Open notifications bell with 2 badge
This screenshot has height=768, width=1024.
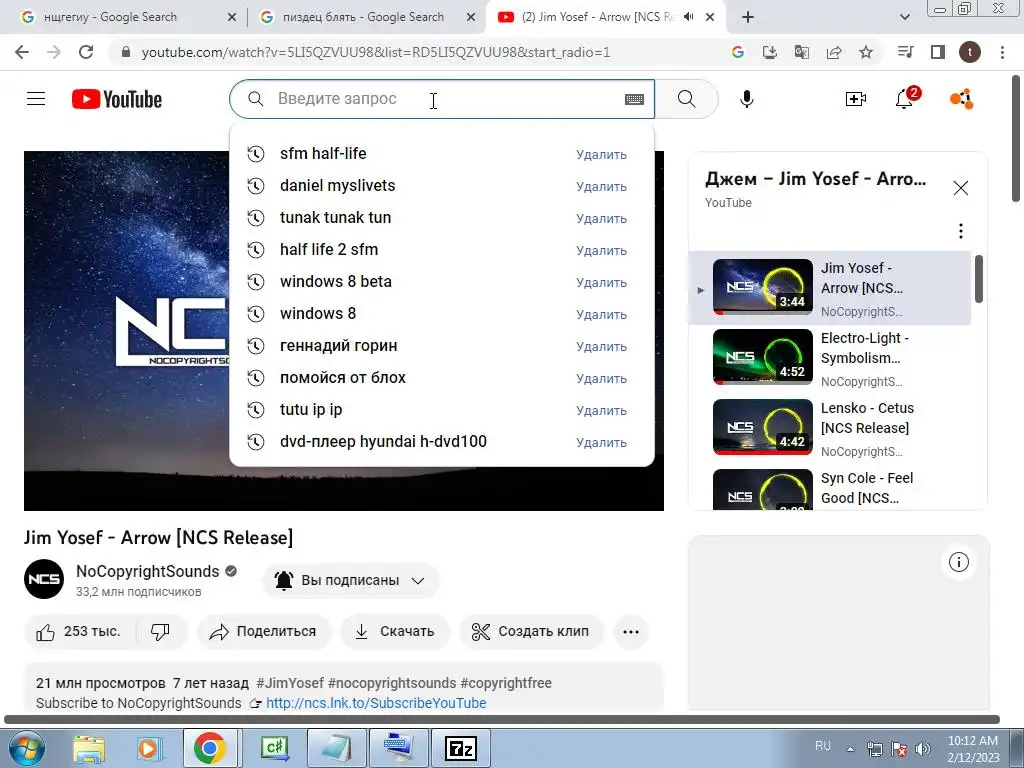click(906, 98)
